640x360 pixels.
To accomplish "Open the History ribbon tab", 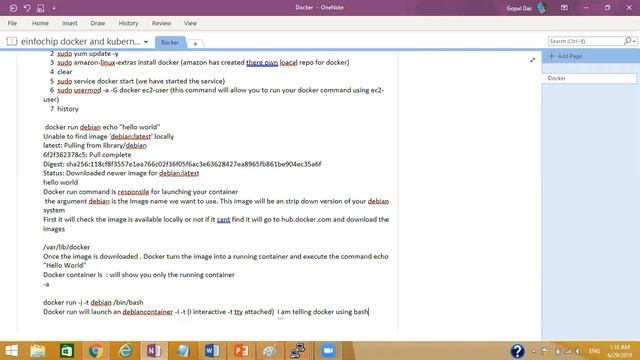I will pos(128,23).
